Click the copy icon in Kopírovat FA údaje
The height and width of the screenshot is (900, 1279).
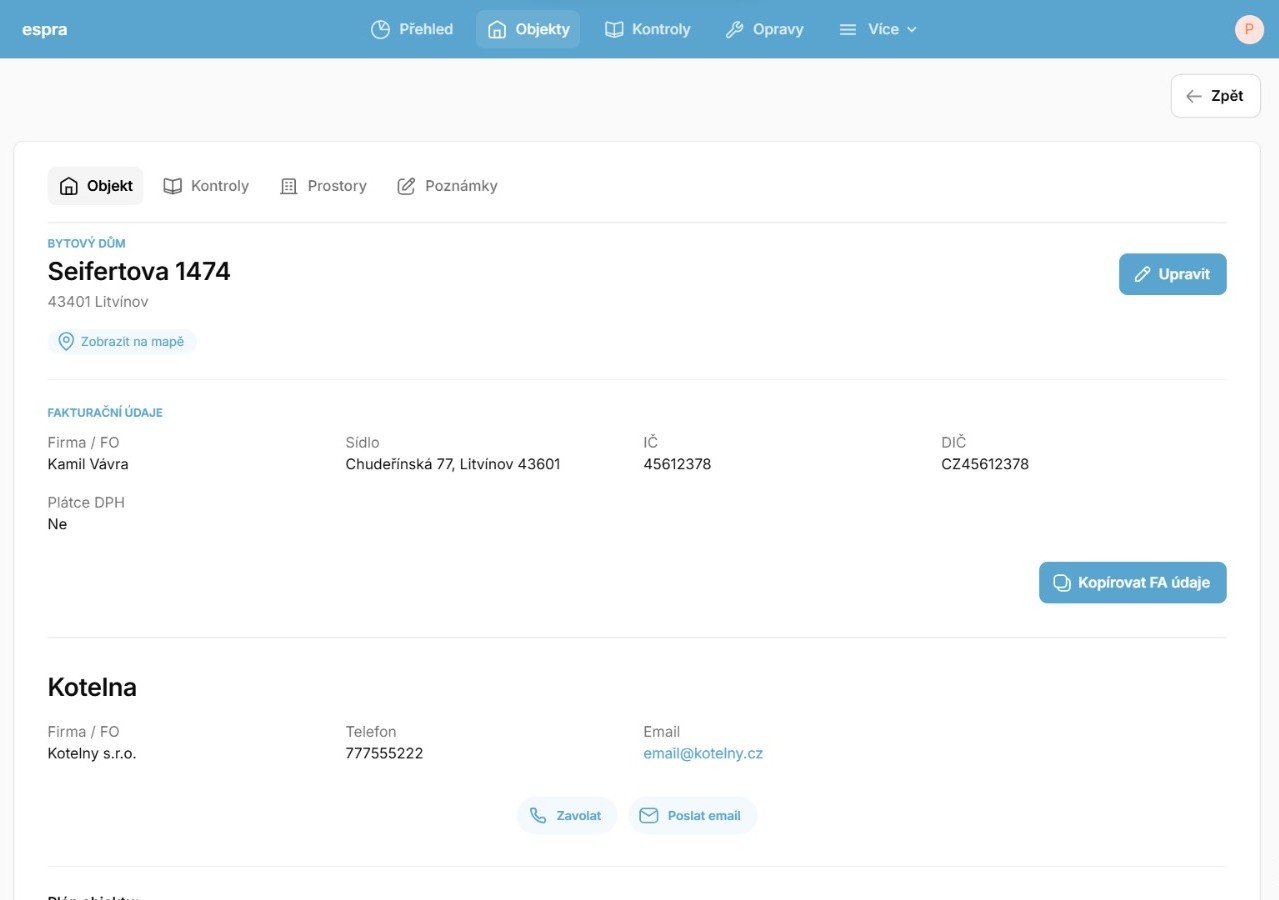click(1062, 583)
